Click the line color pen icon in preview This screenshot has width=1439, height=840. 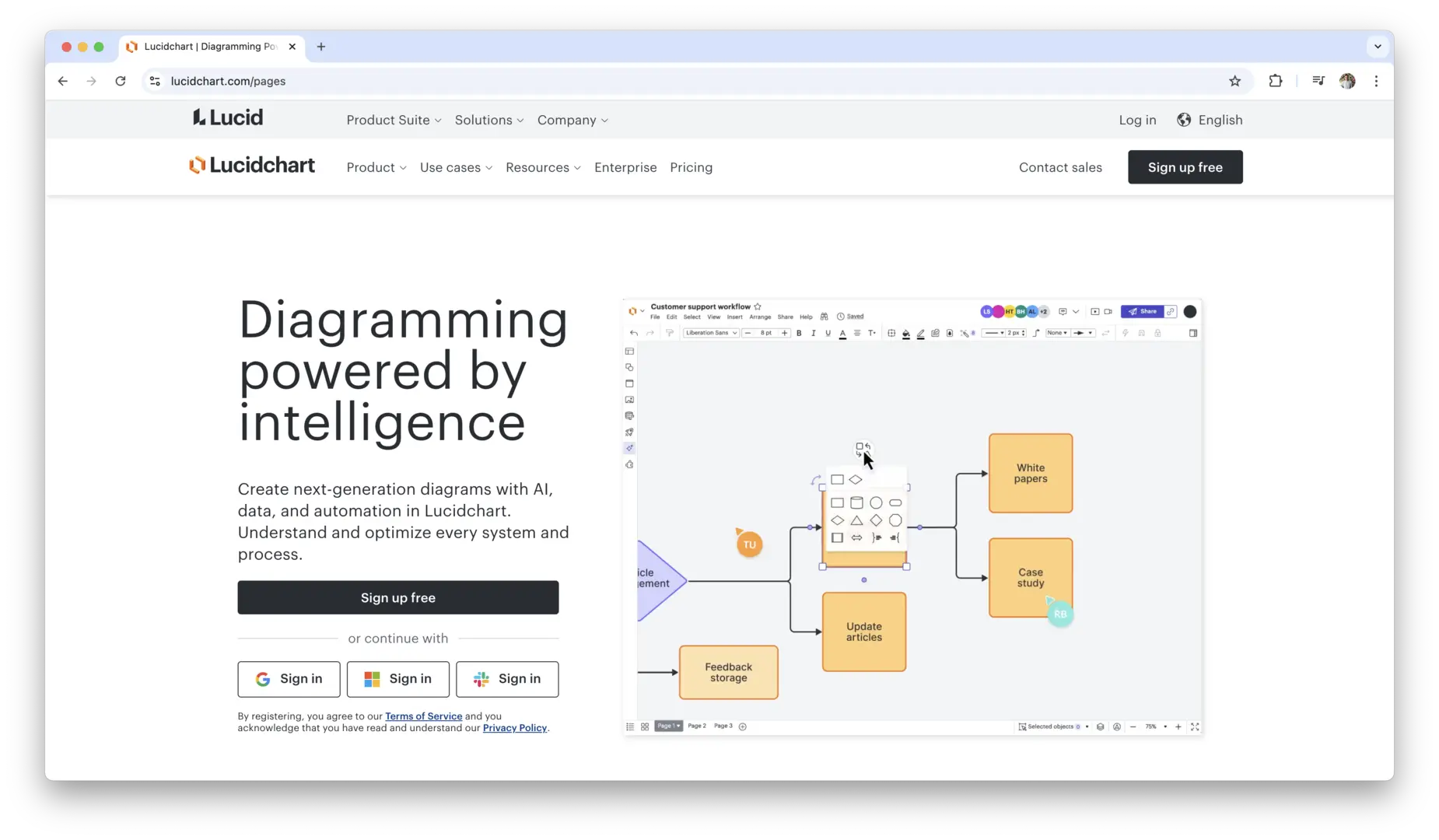921,334
